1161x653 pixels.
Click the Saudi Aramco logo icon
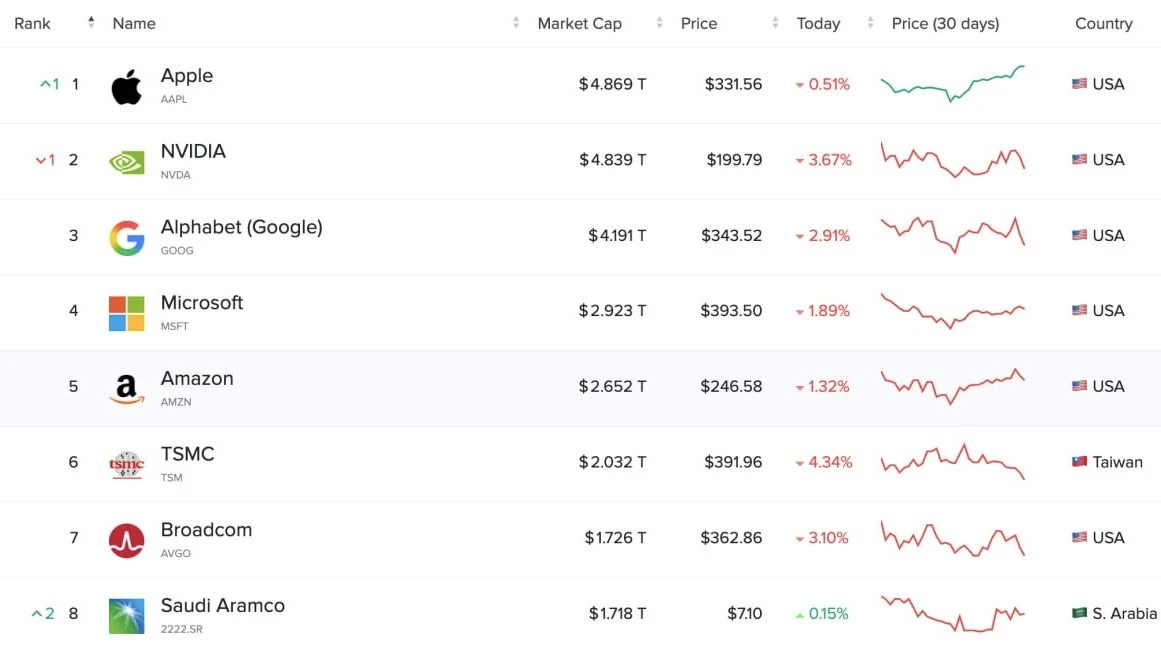[127, 616]
